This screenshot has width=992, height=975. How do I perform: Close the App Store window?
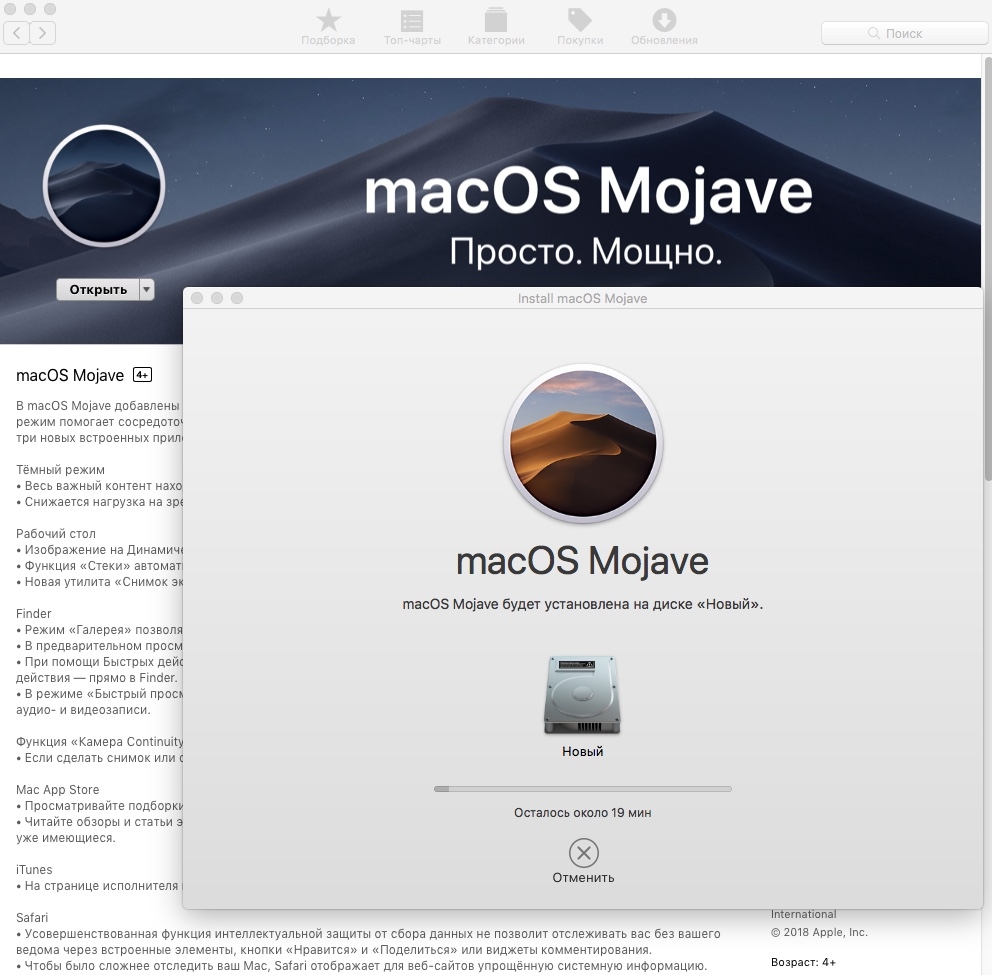coord(9,9)
